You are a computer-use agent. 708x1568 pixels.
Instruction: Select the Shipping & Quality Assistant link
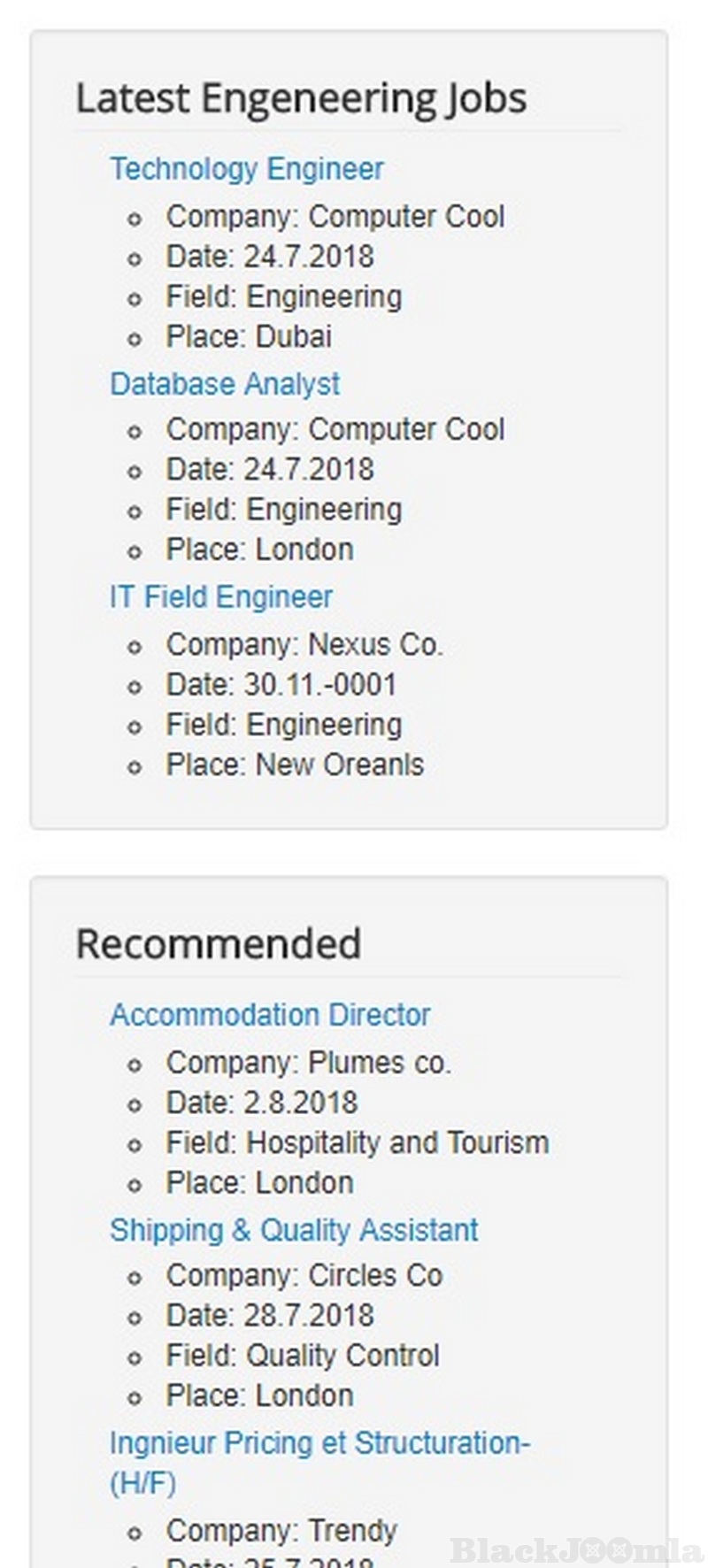click(294, 1229)
